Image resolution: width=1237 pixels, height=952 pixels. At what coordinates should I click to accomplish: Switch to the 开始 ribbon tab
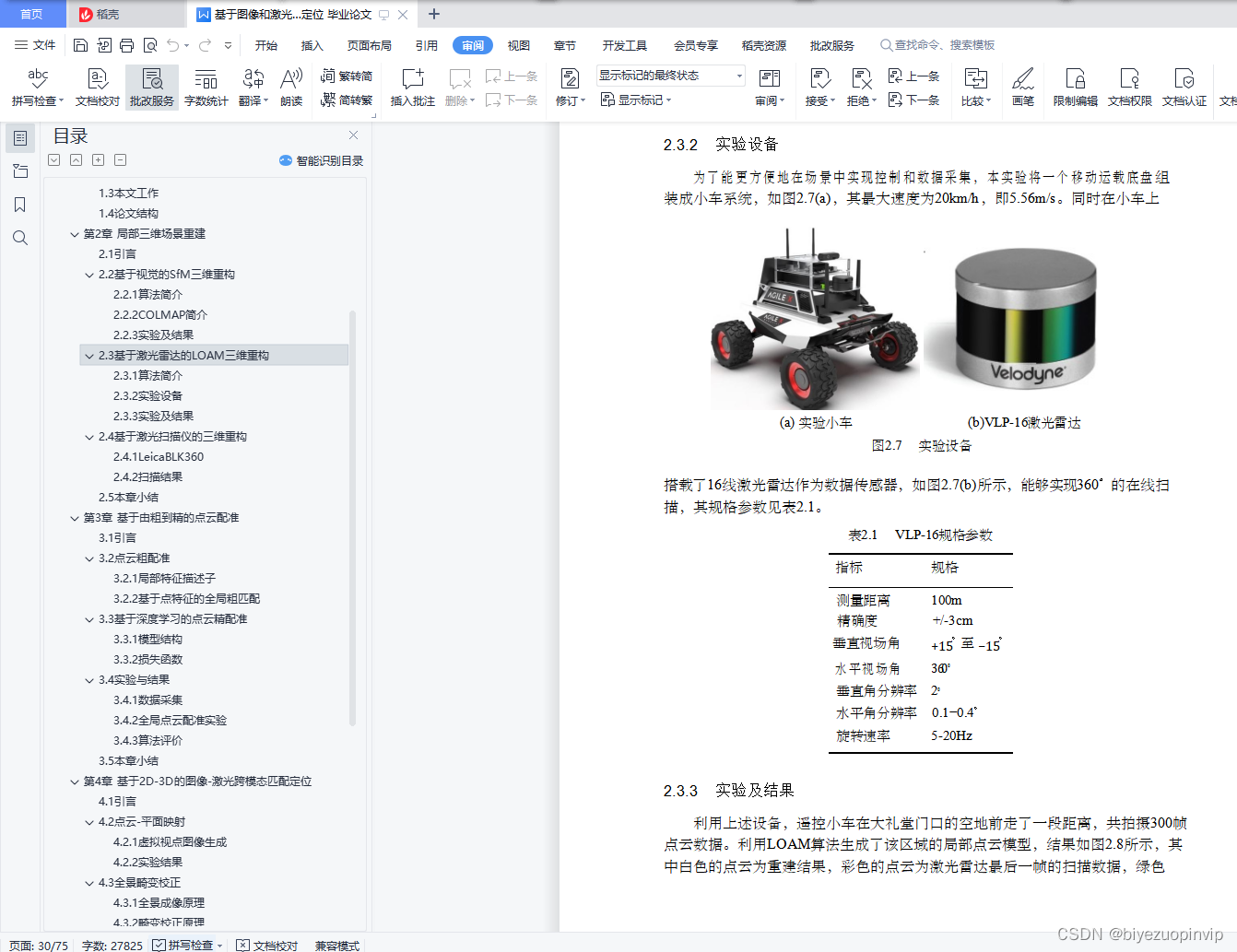point(266,45)
